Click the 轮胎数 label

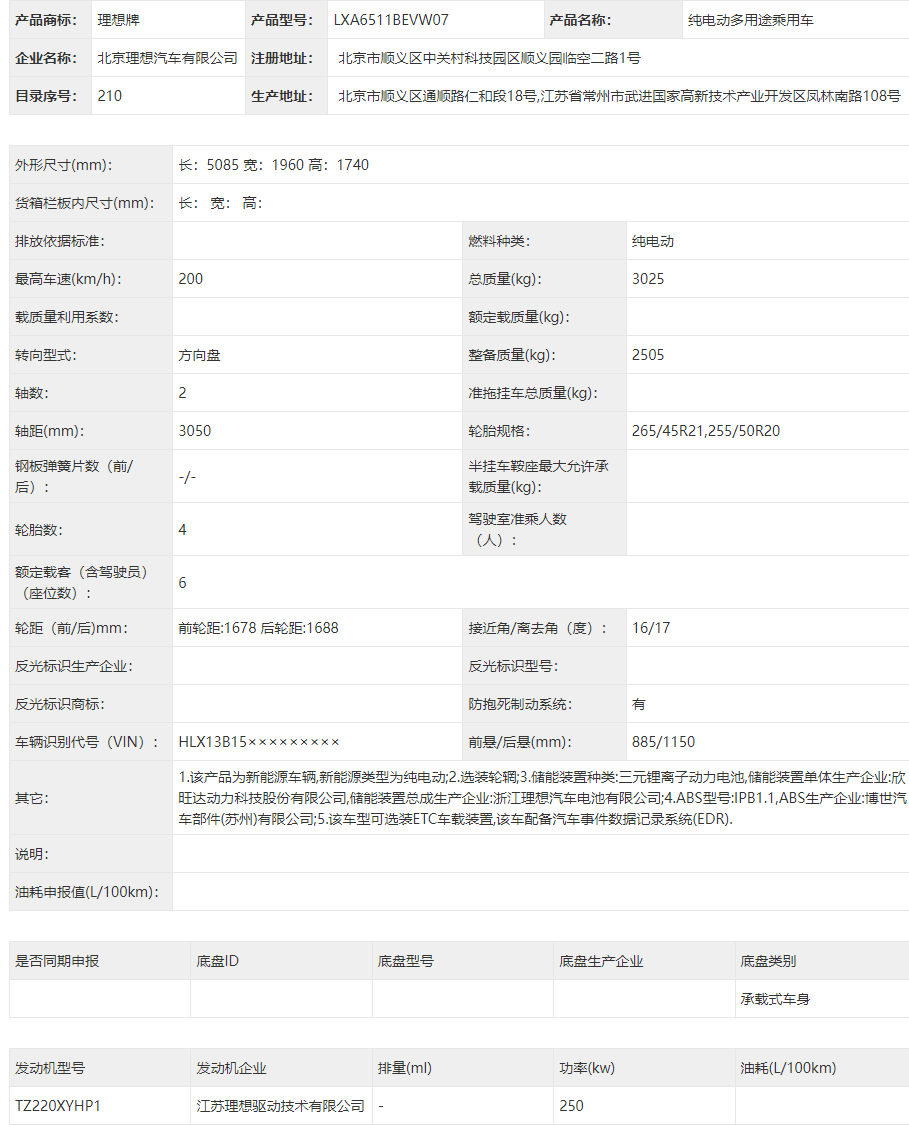pos(39,530)
